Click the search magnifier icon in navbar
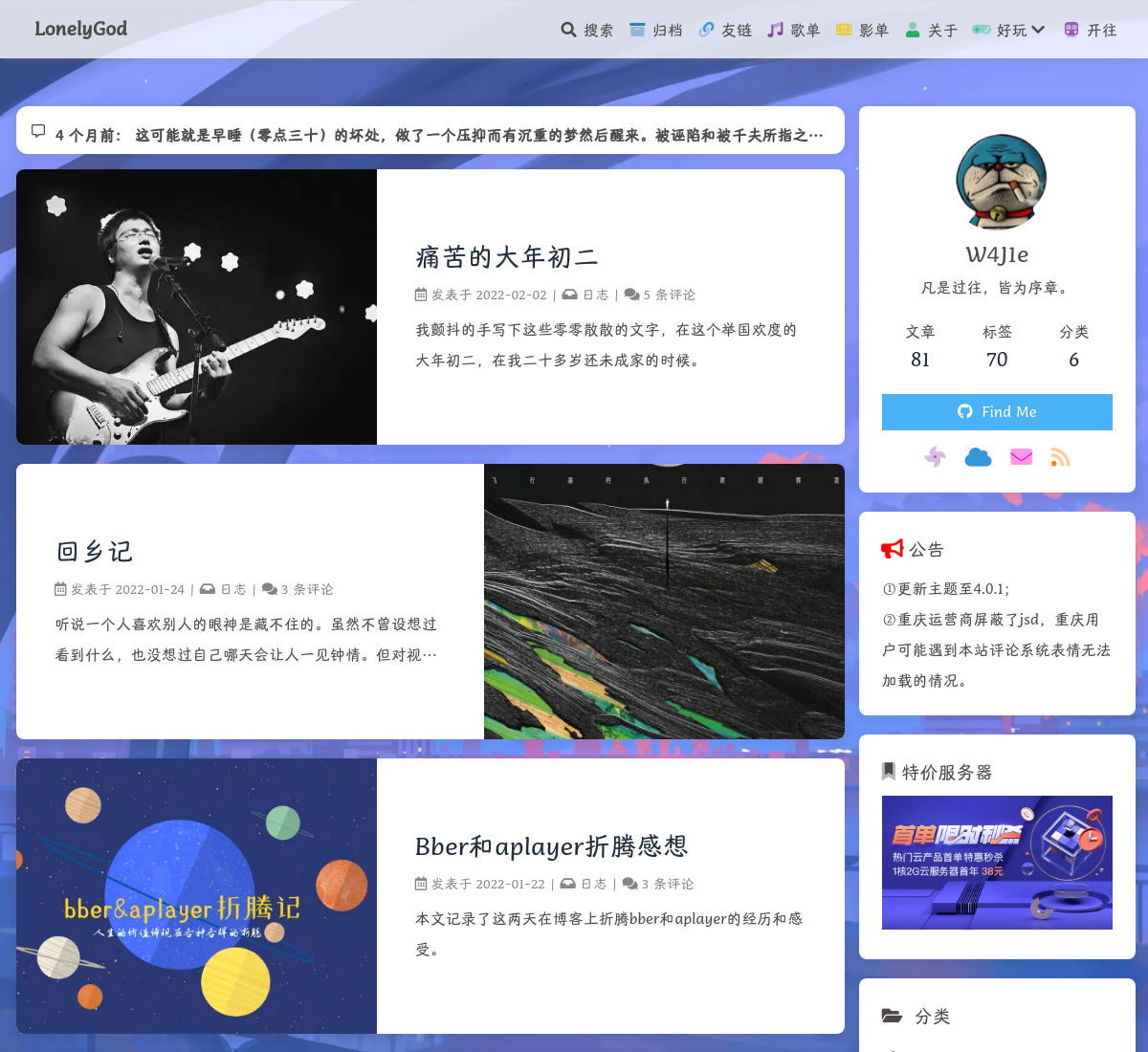 568,30
